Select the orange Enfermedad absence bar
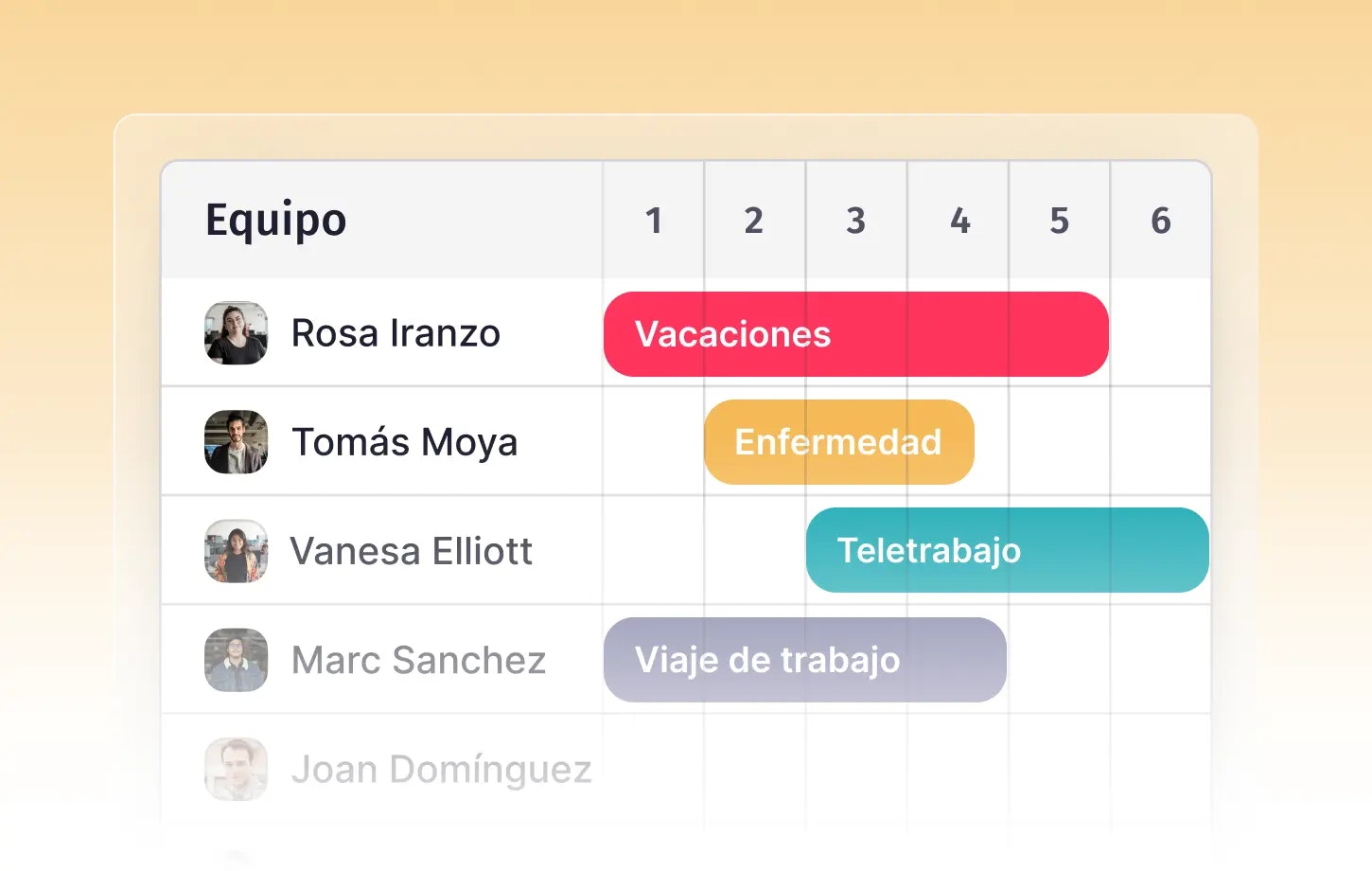The height and width of the screenshot is (871, 1372). tap(838, 442)
